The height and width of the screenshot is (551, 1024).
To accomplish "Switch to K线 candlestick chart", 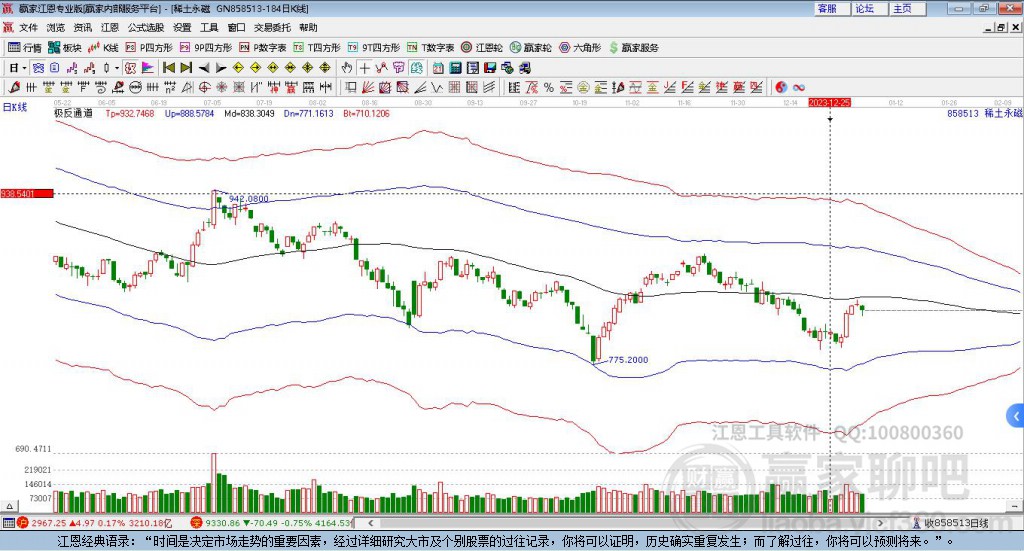I will pyautogui.click(x=103, y=48).
